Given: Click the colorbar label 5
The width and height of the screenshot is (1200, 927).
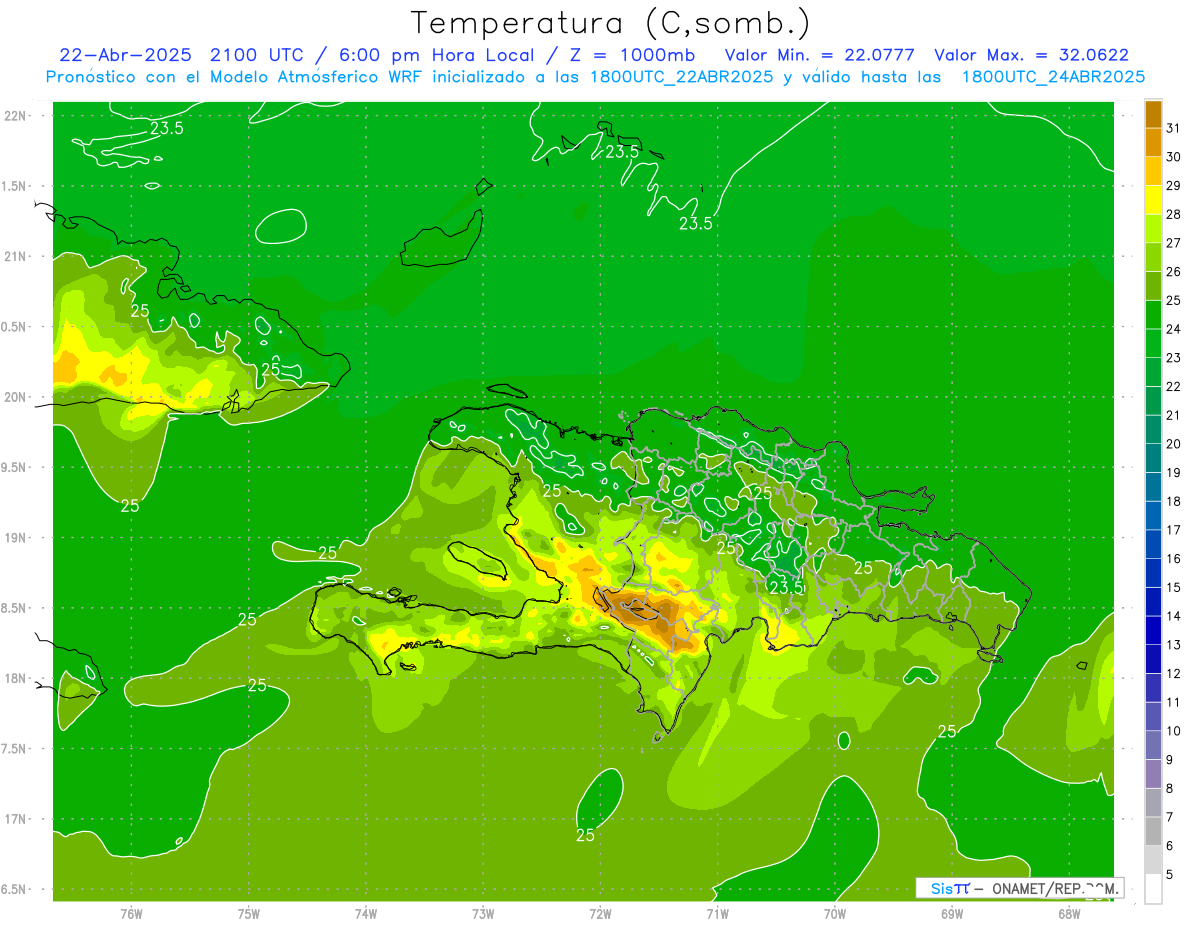Looking at the screenshot, I should point(1170,875).
